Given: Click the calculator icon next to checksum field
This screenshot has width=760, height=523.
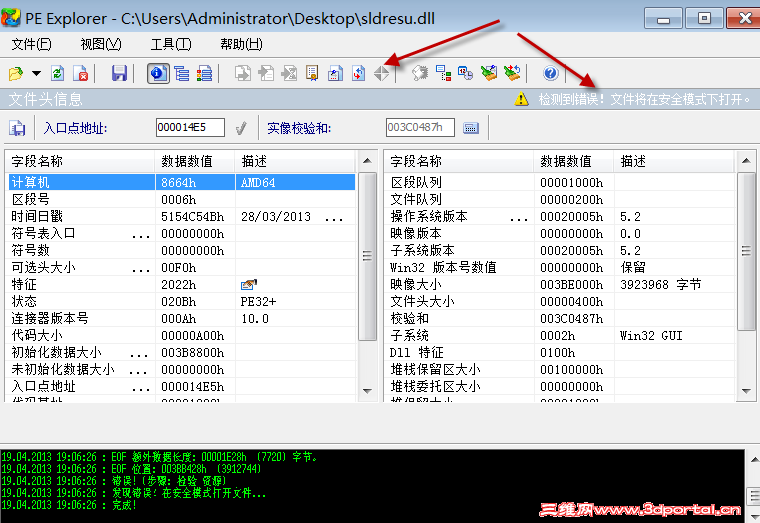Looking at the screenshot, I should 471,128.
